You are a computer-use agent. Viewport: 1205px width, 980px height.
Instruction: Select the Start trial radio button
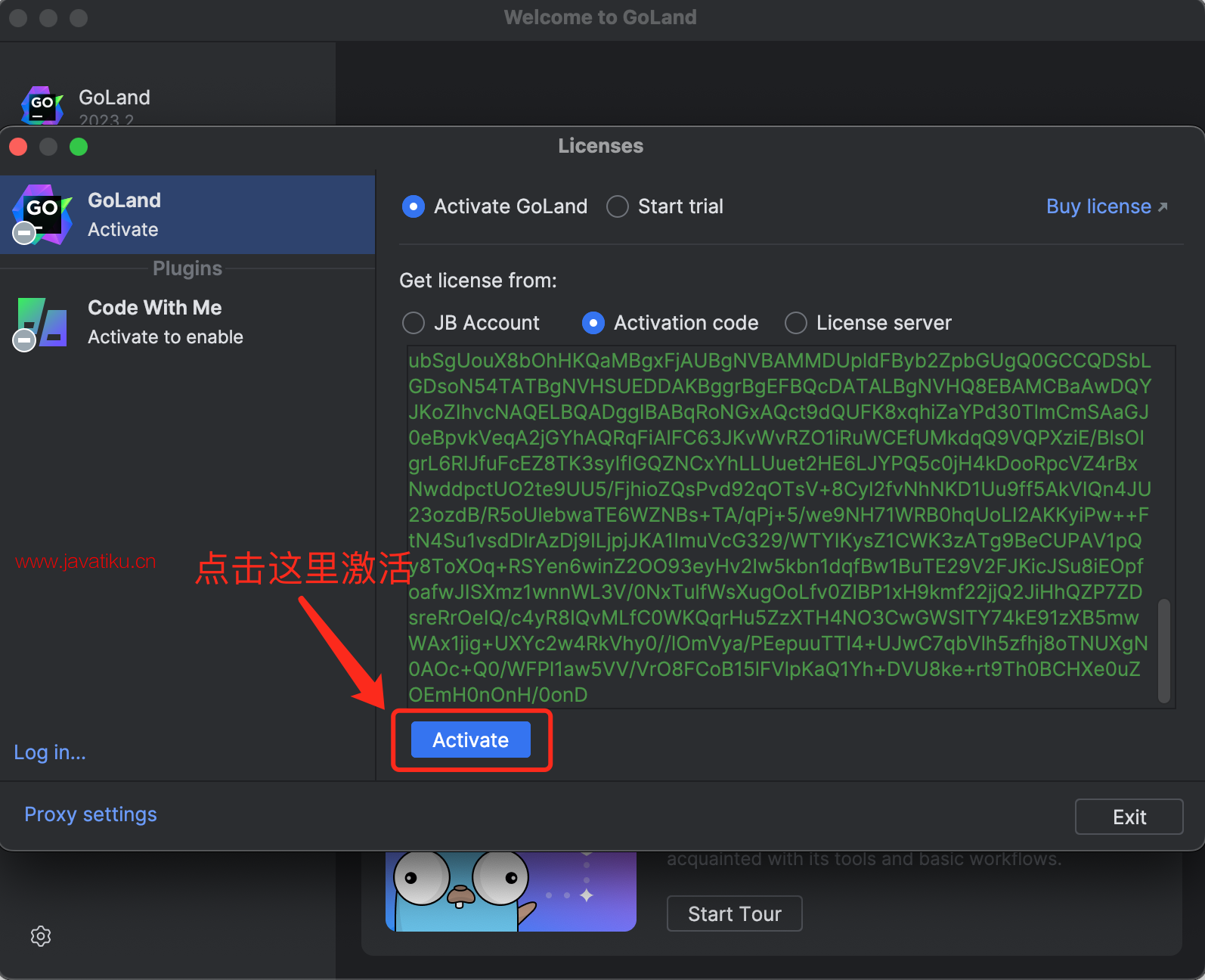(x=618, y=206)
